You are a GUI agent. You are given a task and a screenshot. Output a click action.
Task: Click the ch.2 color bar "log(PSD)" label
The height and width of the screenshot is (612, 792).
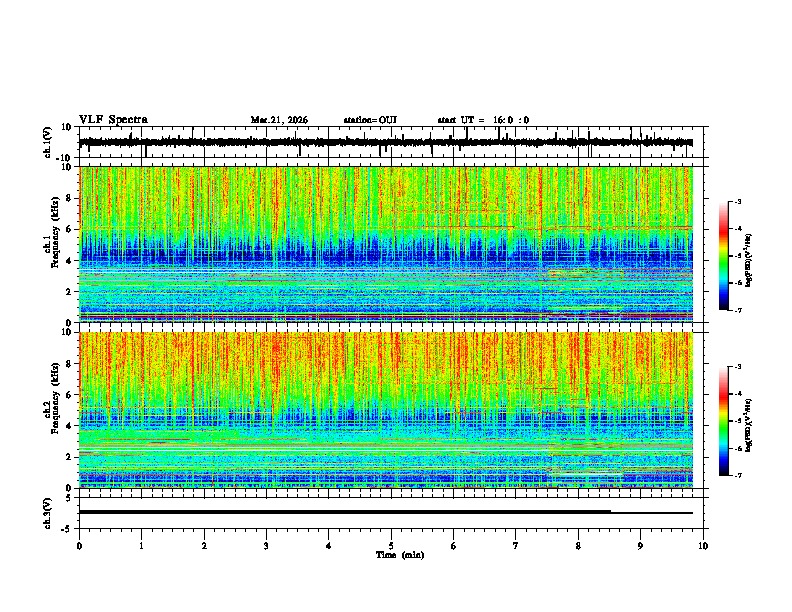click(x=749, y=425)
